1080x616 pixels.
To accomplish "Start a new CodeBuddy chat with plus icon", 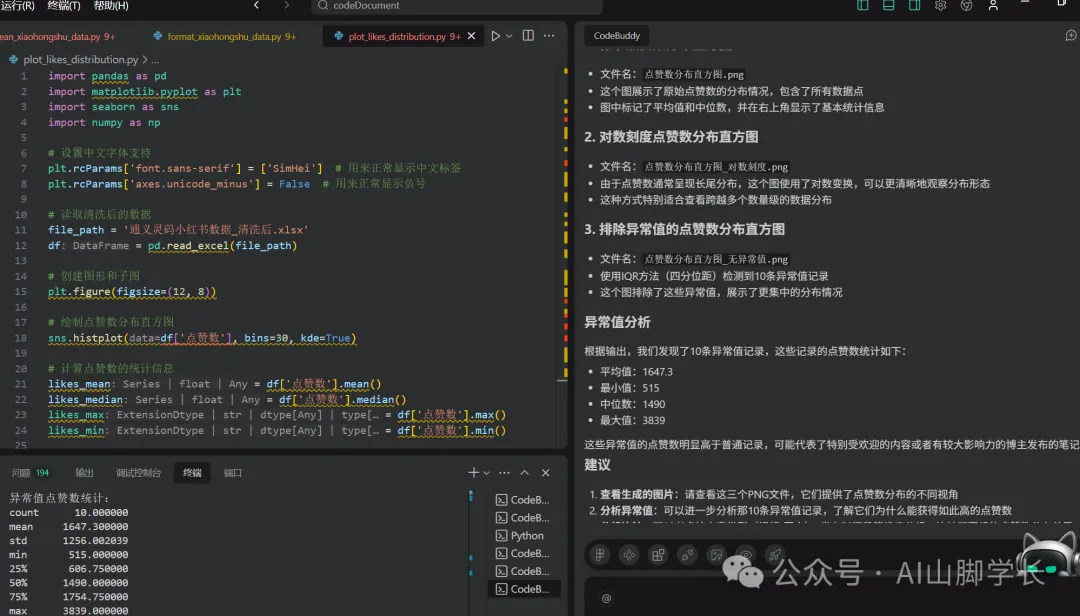I will tap(1070, 36).
